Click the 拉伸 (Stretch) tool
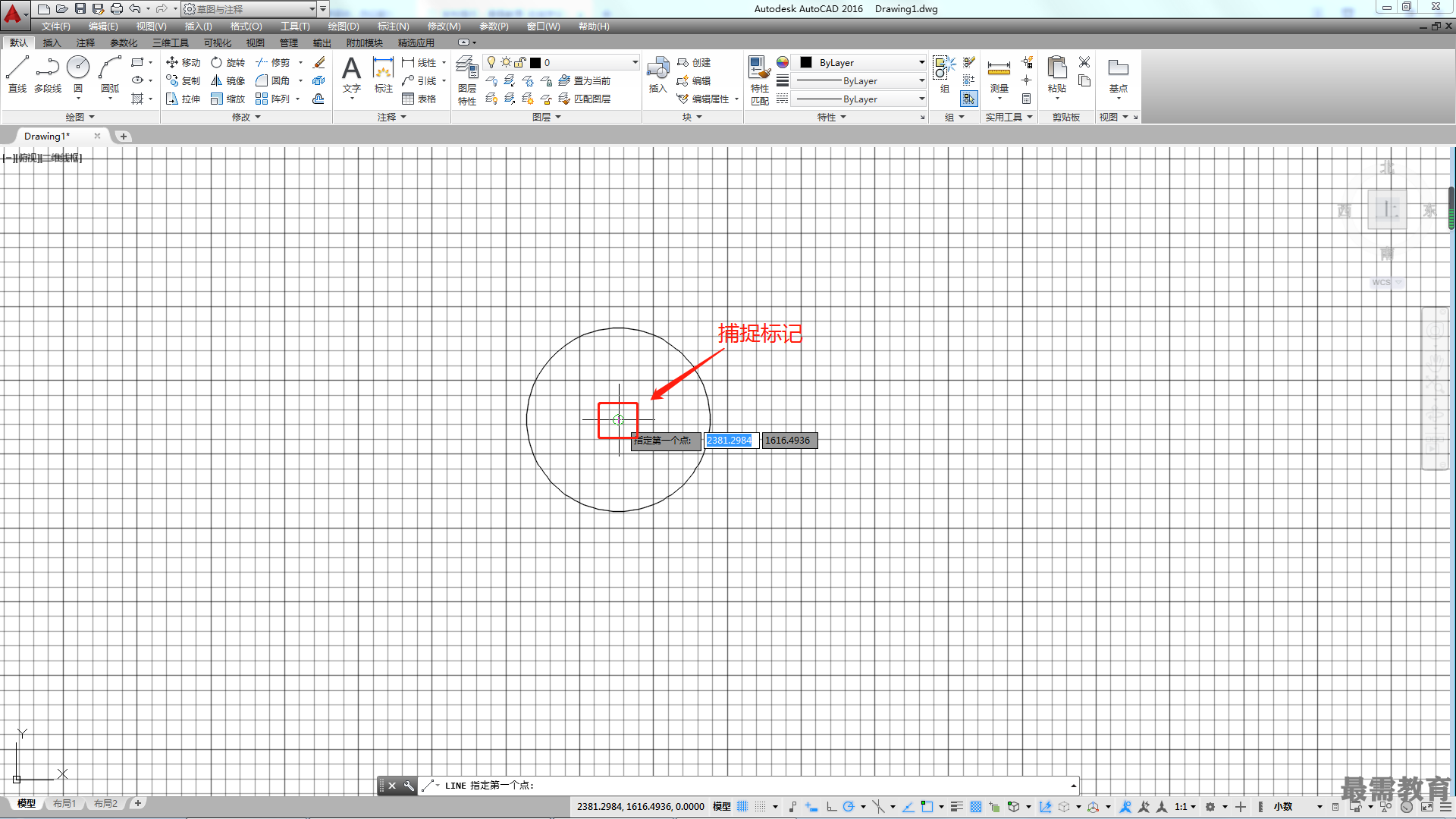 tap(183, 99)
